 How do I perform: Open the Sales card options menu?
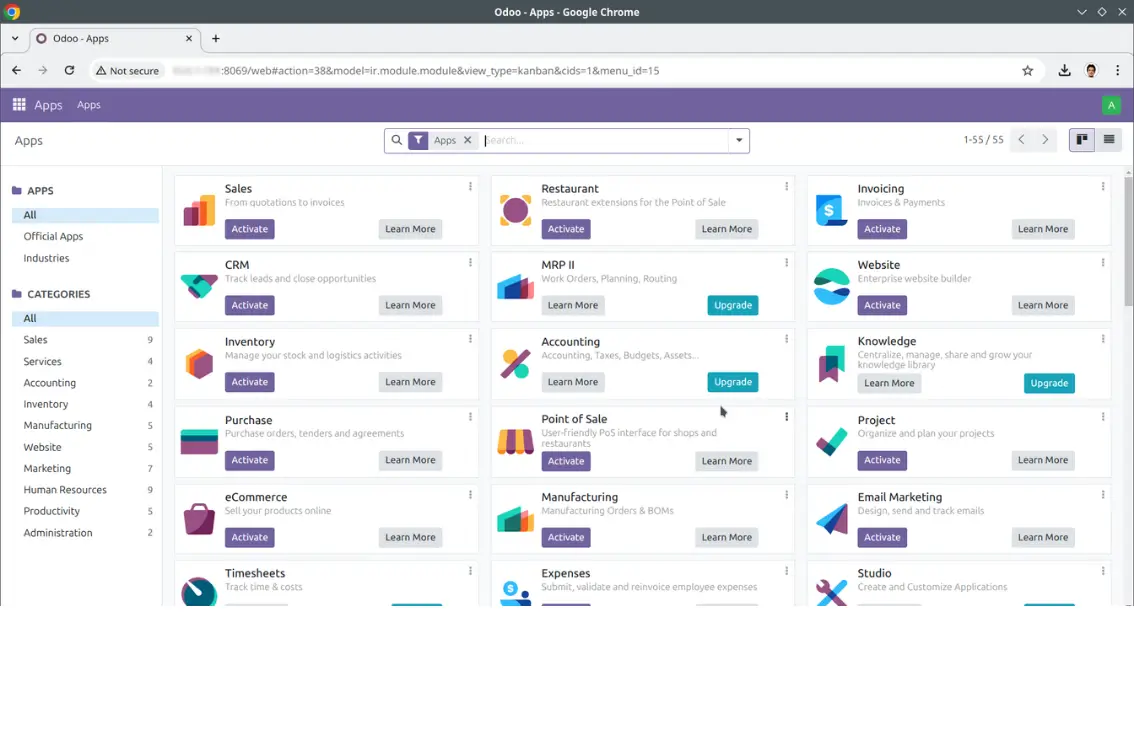tap(470, 187)
